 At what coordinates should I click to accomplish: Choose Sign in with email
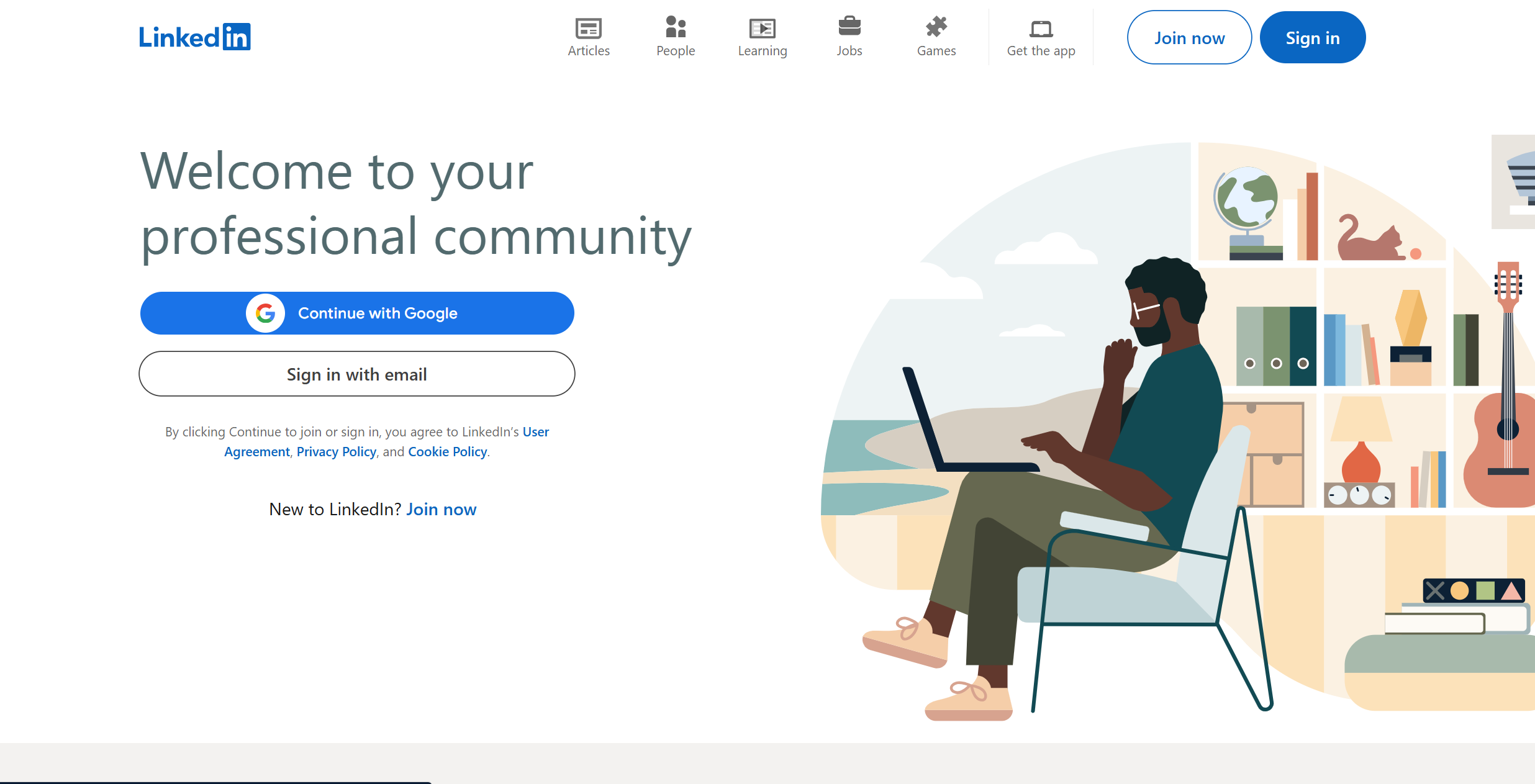click(x=357, y=374)
